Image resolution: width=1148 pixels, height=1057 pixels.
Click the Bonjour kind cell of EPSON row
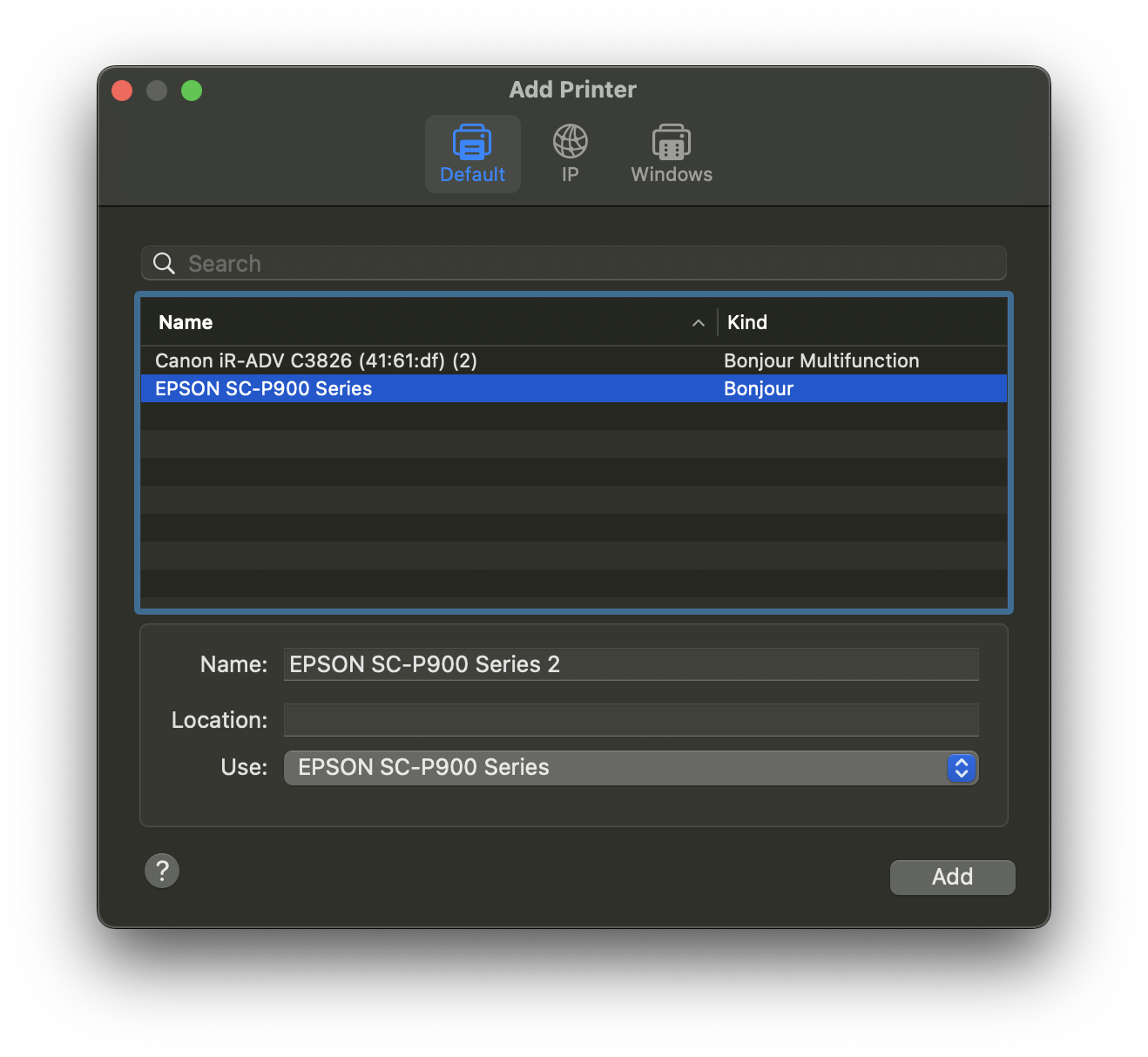point(758,388)
